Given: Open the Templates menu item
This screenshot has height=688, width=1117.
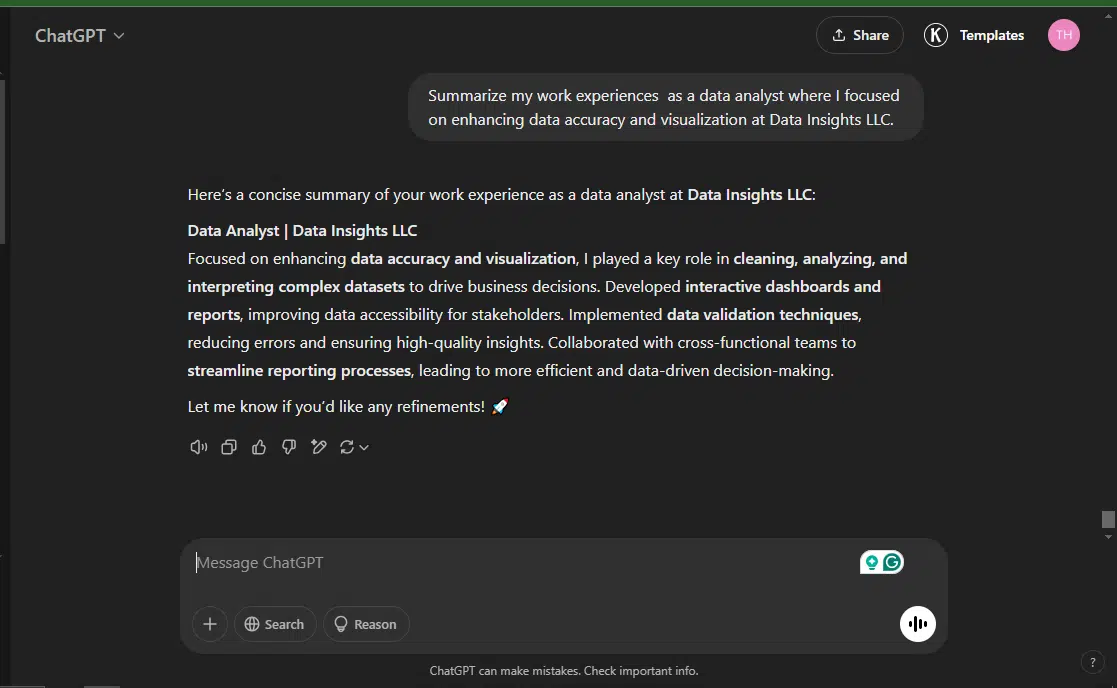Looking at the screenshot, I should (x=992, y=35).
